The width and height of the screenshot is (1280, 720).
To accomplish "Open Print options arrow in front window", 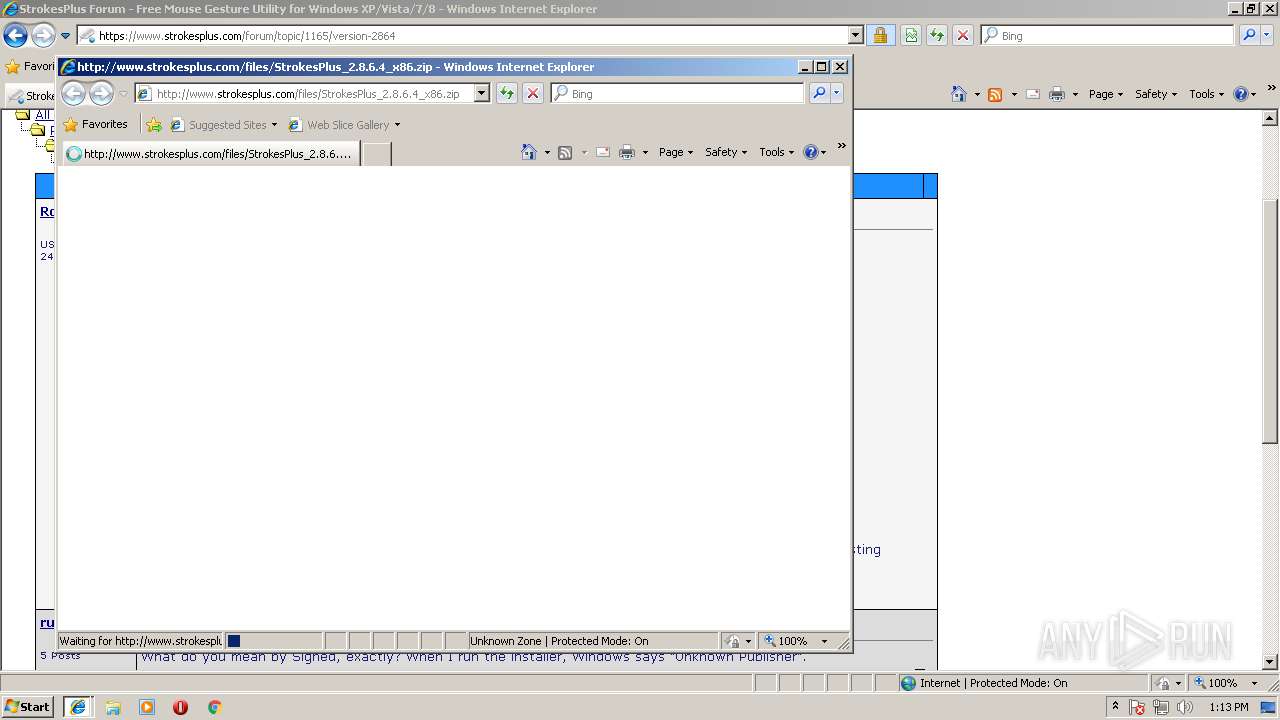I will tap(645, 152).
